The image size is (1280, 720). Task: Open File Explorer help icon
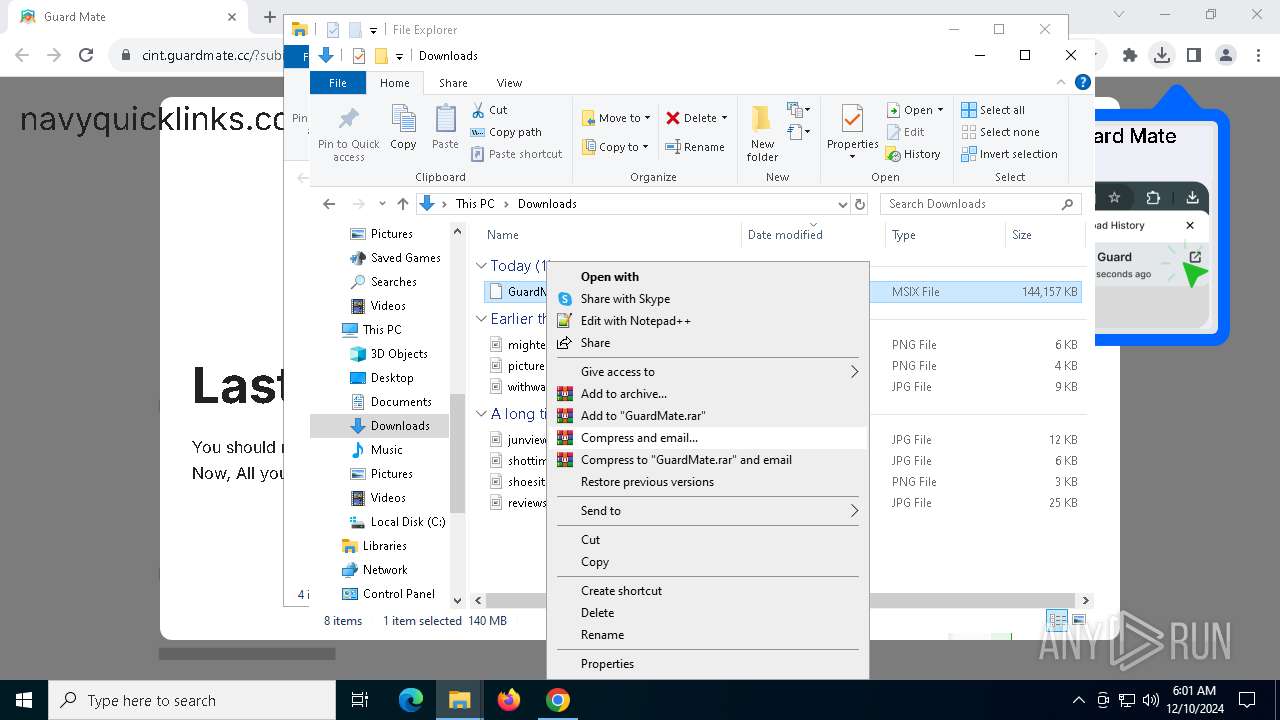coord(1082,83)
